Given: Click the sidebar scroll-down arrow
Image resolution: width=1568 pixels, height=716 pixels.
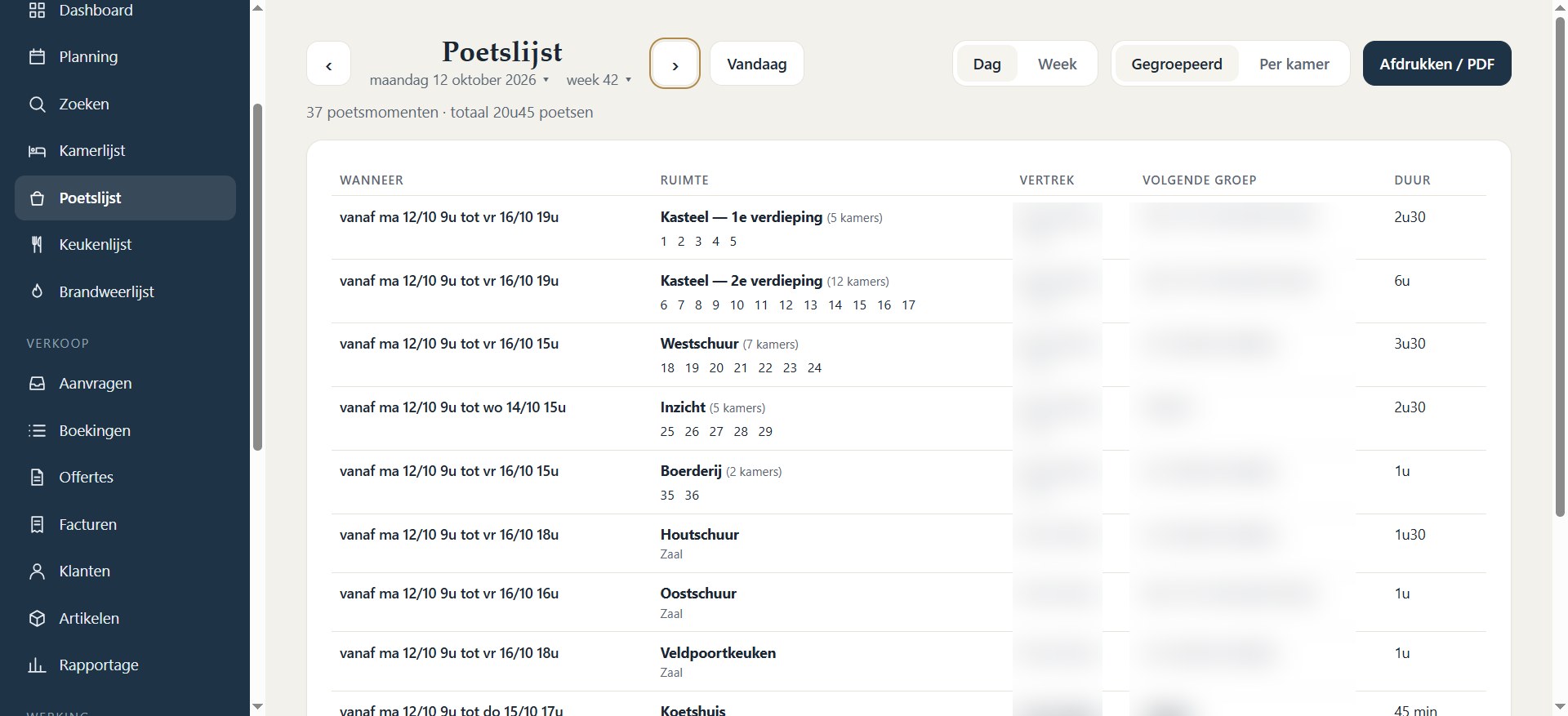Looking at the screenshot, I should (257, 707).
